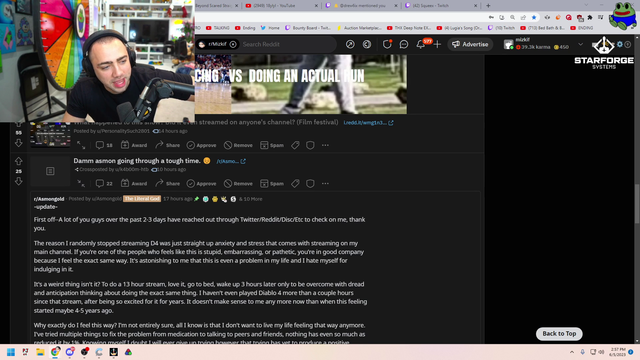Open Reddit Popular feed compass icon
Viewport: 640px width, 360px height.
tap(350, 44)
